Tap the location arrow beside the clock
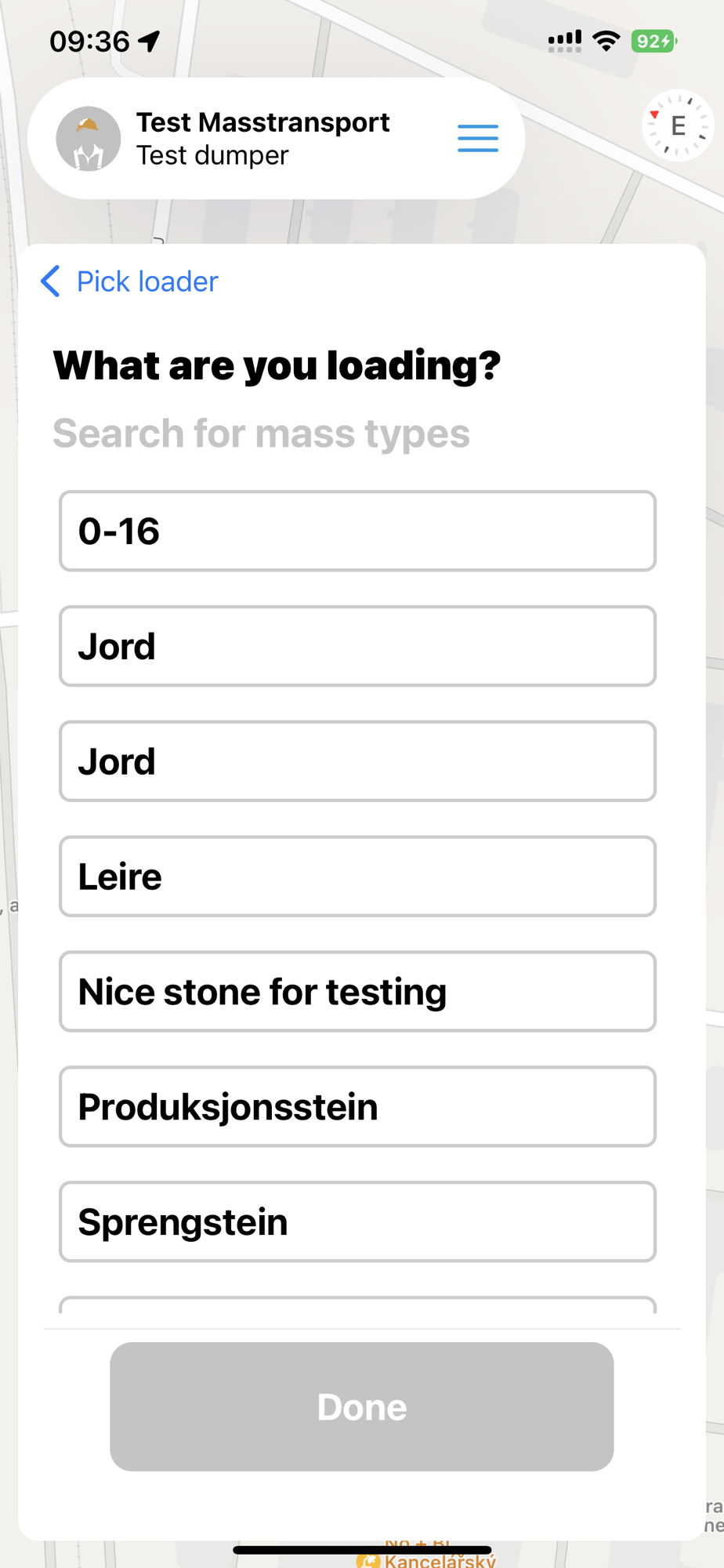Viewport: 724px width, 1568px height. [x=149, y=41]
